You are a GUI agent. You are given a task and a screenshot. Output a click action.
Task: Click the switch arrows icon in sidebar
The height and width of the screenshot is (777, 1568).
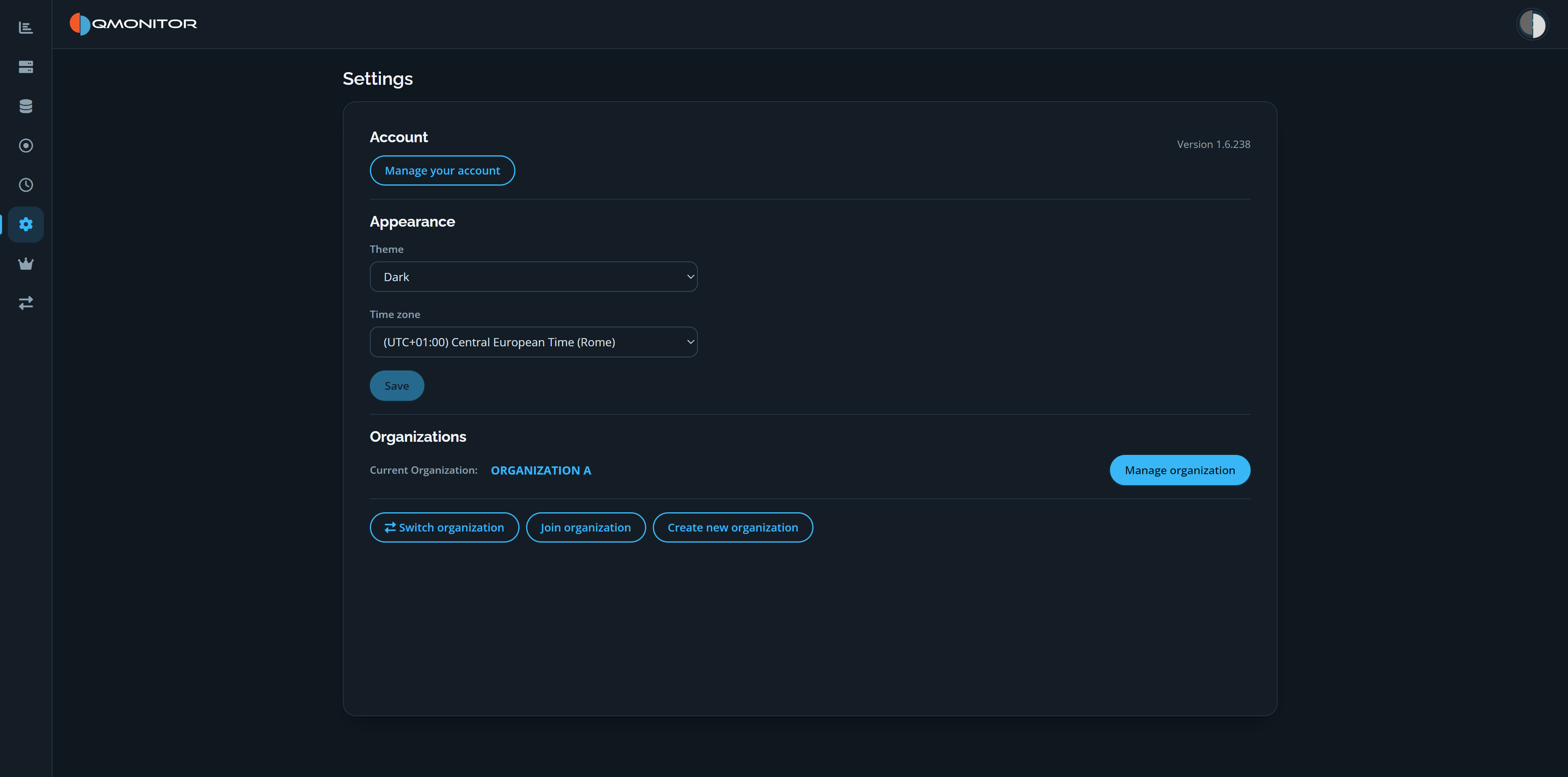click(x=25, y=302)
